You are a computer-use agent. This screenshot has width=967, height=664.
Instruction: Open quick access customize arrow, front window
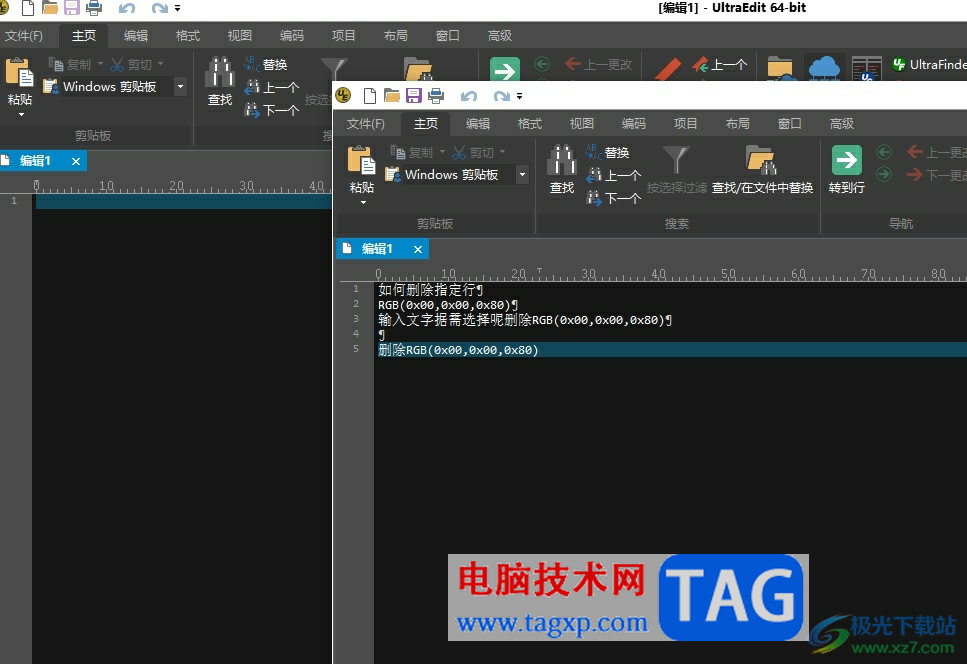click(520, 96)
